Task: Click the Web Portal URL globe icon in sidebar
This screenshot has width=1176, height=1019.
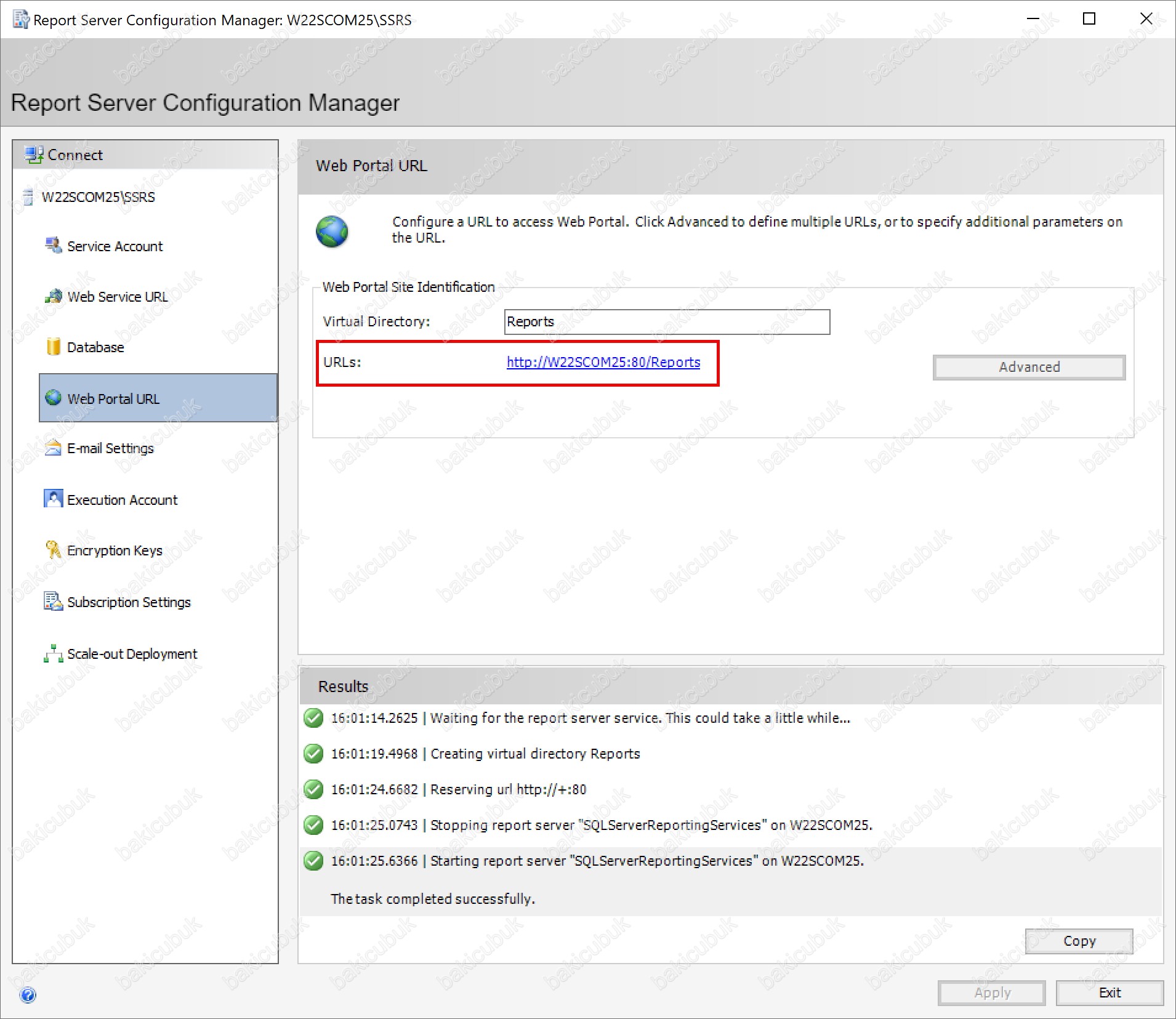Action: click(x=54, y=398)
